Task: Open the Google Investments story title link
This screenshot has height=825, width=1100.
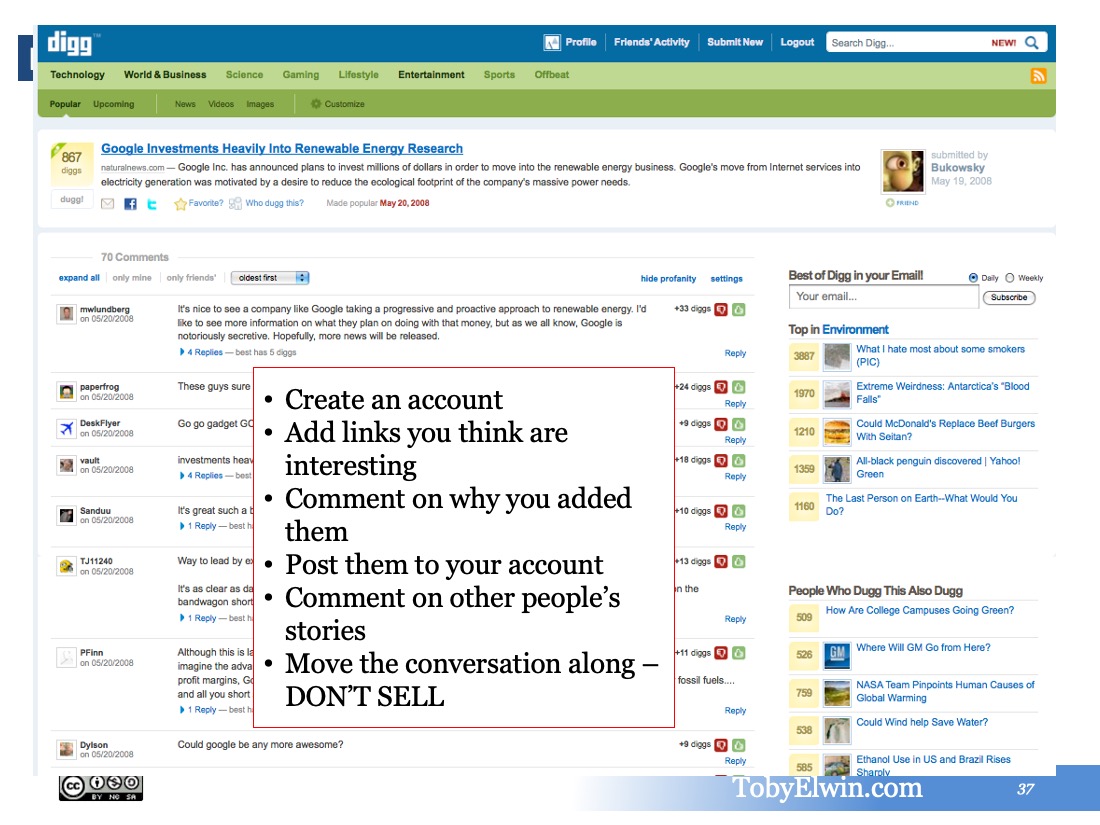Action: pos(282,149)
